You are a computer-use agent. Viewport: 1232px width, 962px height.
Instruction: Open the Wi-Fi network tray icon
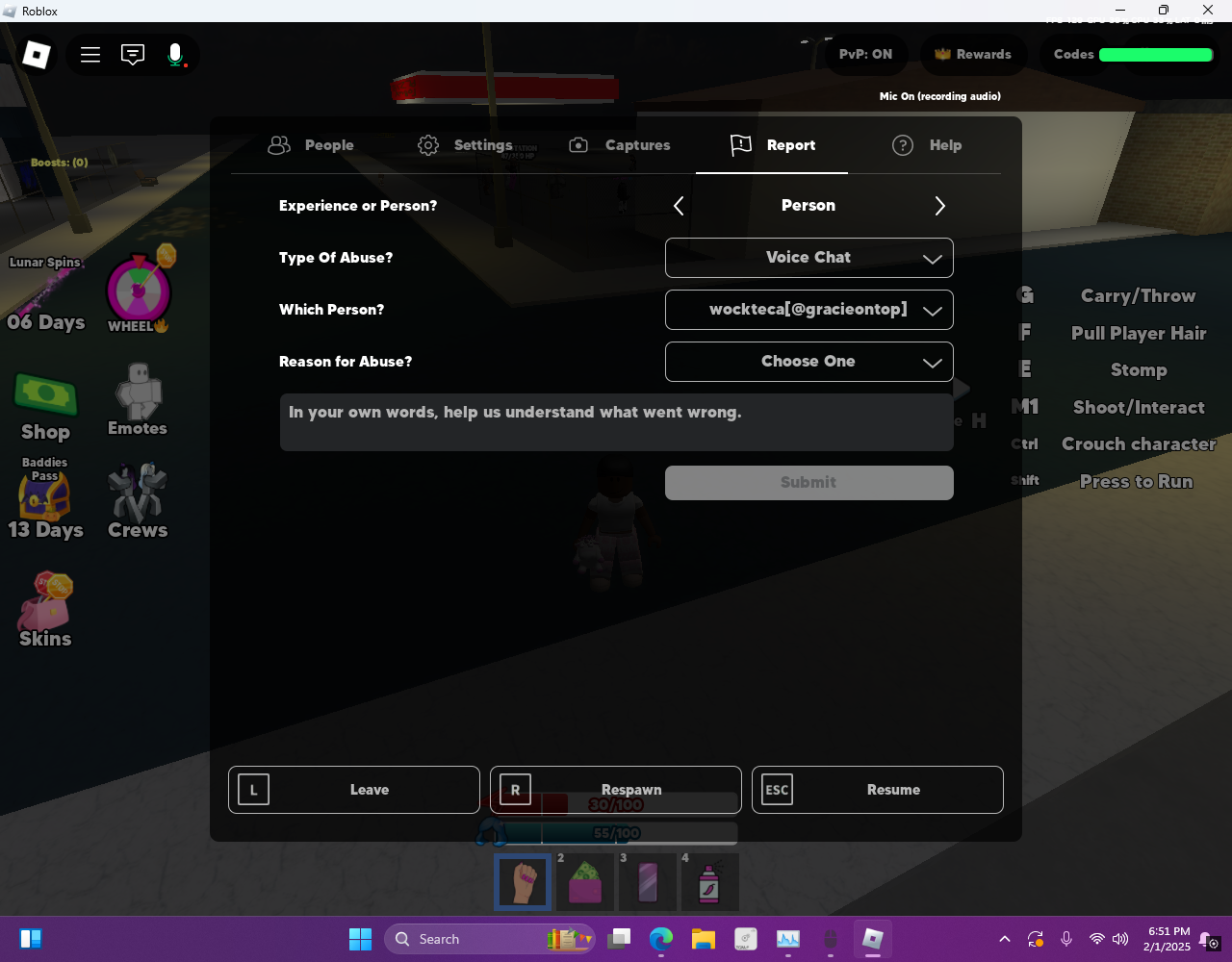click(x=1096, y=939)
